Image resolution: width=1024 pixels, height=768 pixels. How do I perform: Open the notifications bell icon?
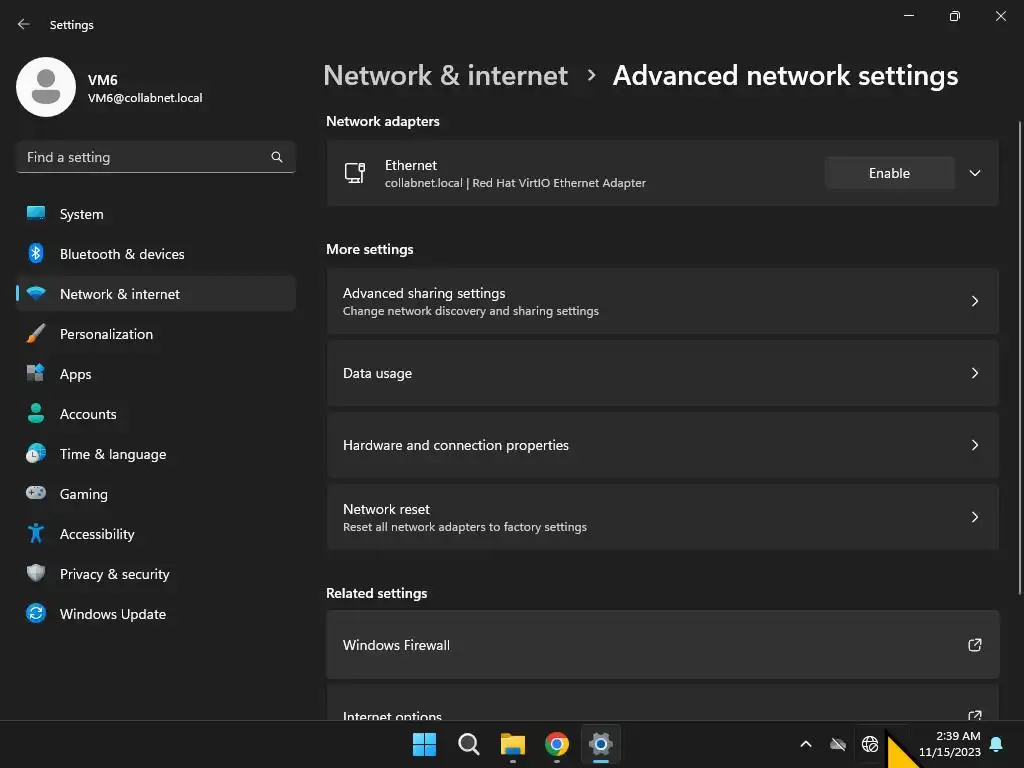pyautogui.click(x=996, y=744)
